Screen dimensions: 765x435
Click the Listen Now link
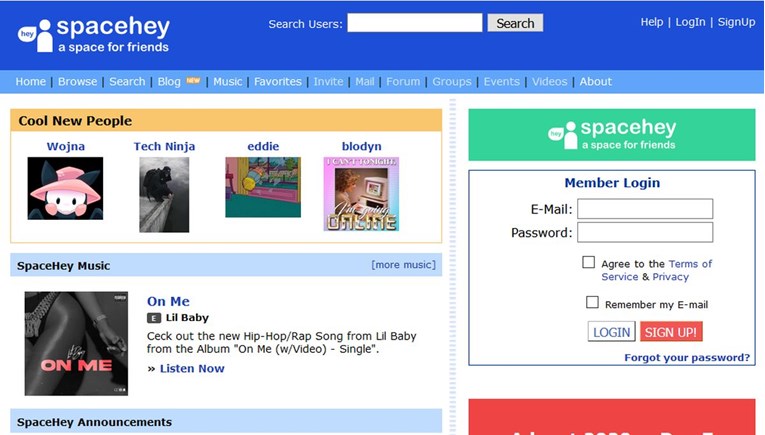point(192,369)
